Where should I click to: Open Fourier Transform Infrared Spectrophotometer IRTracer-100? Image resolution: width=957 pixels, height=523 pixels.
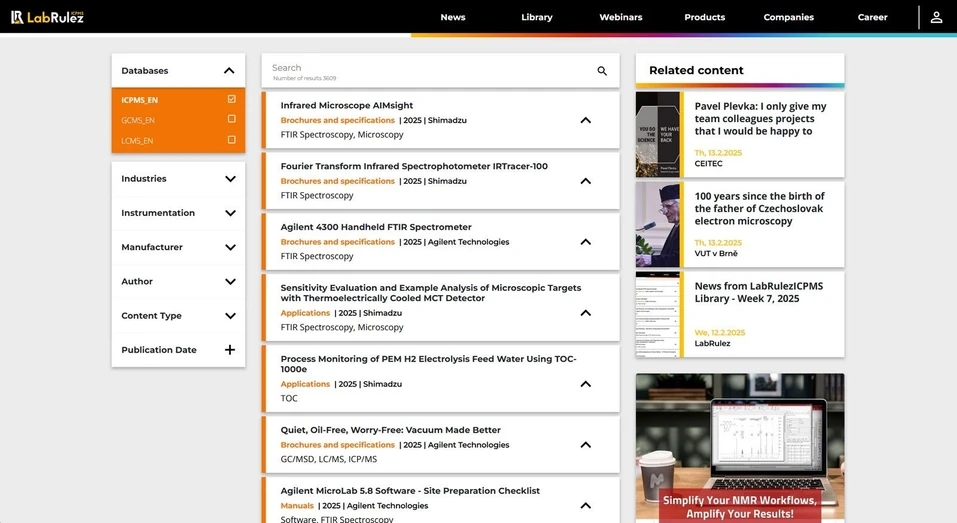point(414,166)
